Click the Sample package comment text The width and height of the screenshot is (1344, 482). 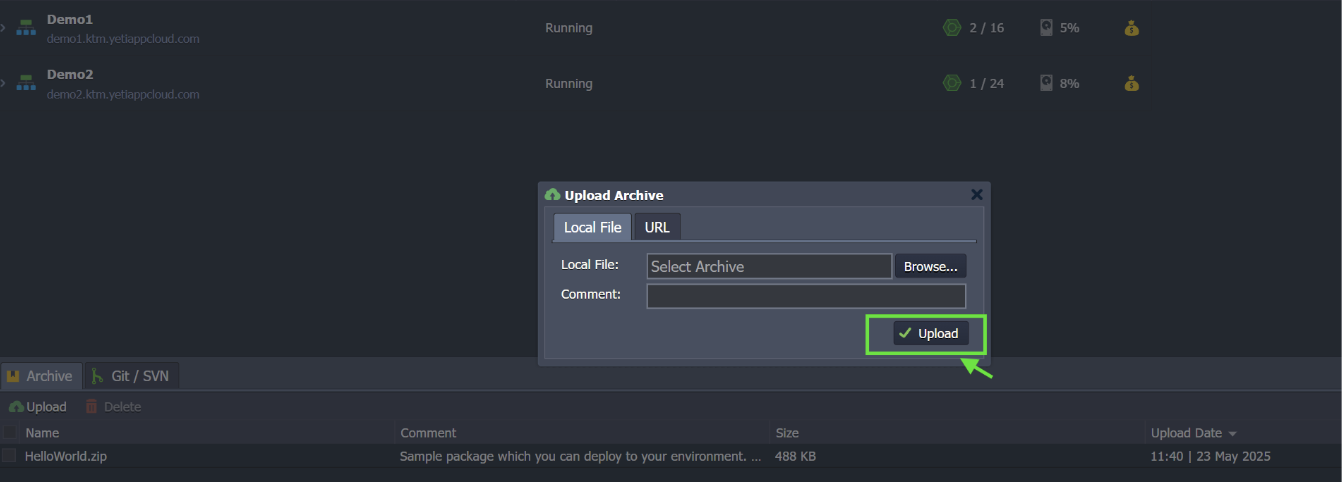pyautogui.click(x=580, y=456)
